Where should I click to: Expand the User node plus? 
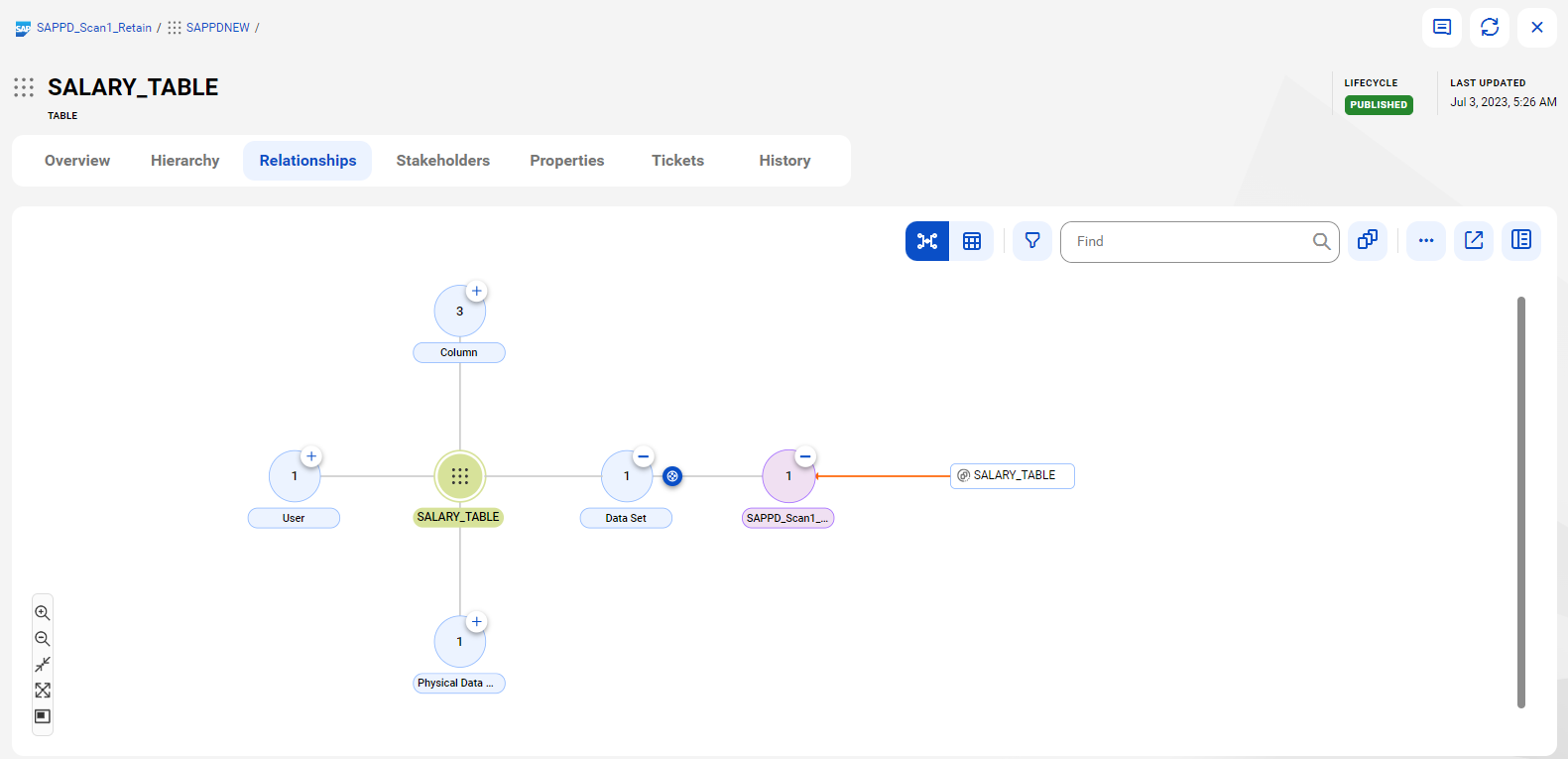(x=311, y=456)
